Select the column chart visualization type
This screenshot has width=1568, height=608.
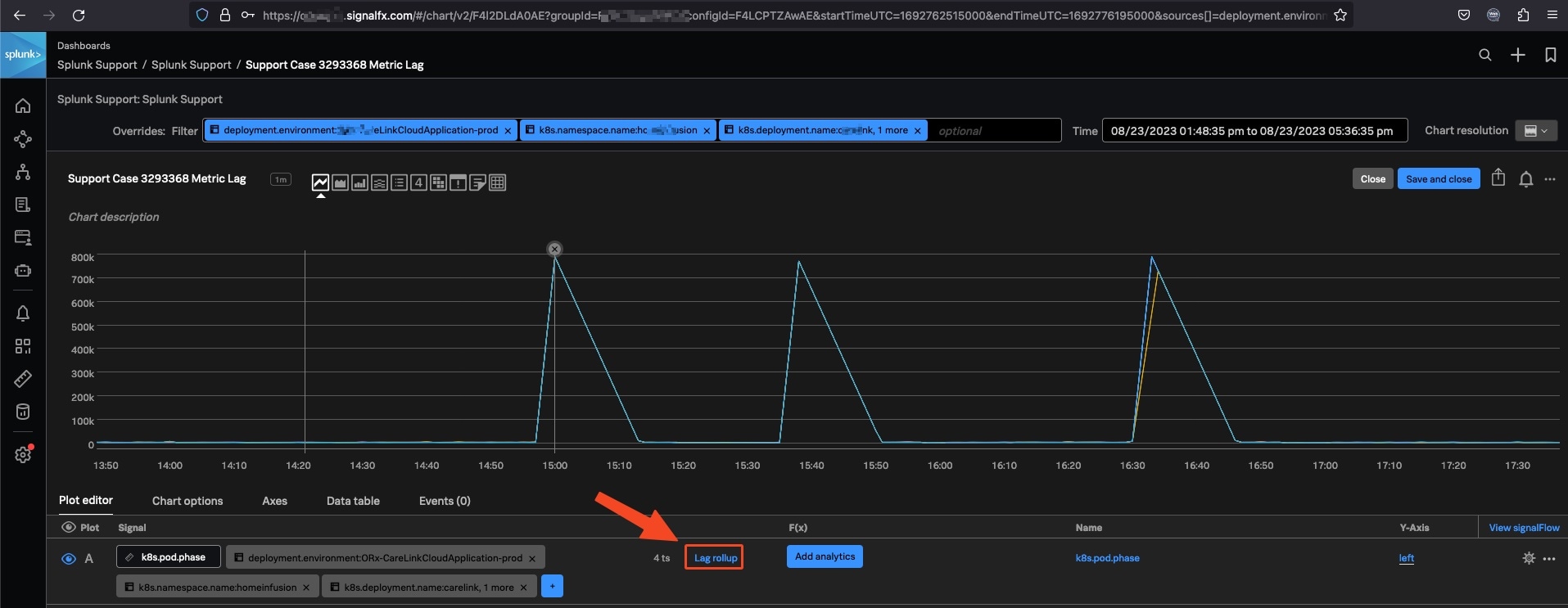pyautogui.click(x=359, y=182)
